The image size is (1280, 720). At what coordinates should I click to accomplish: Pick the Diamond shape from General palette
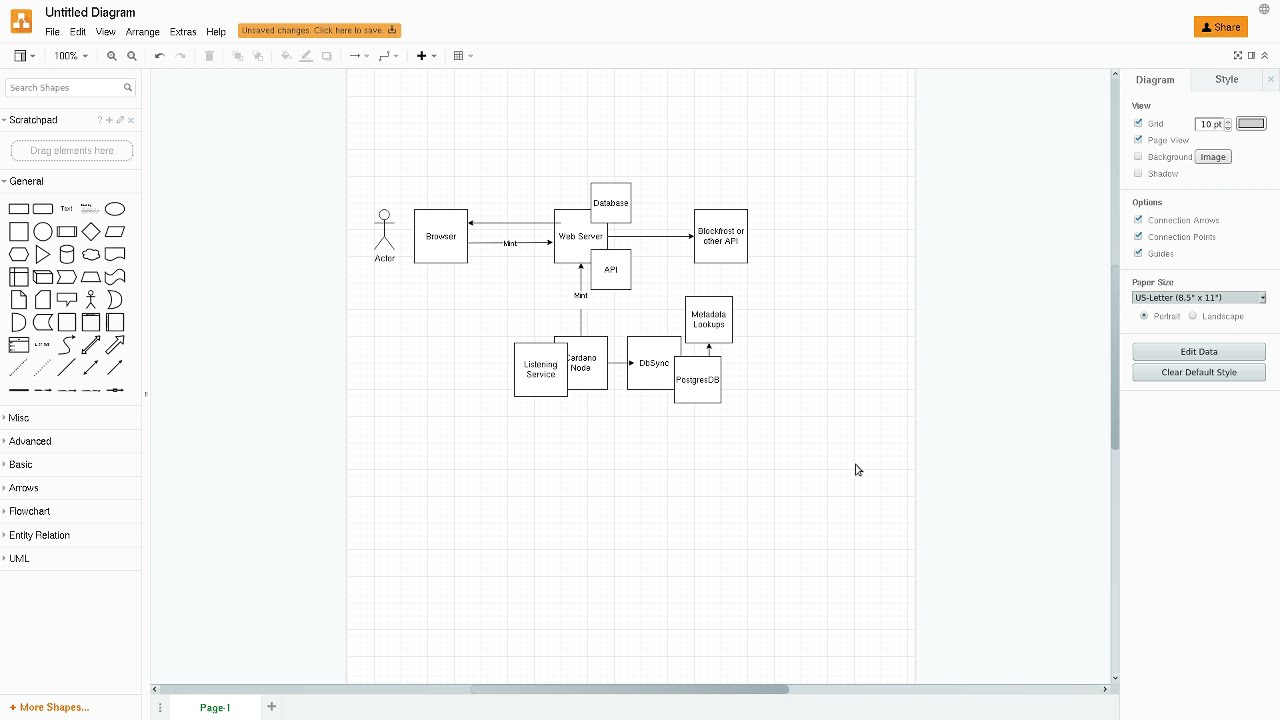tap(91, 232)
